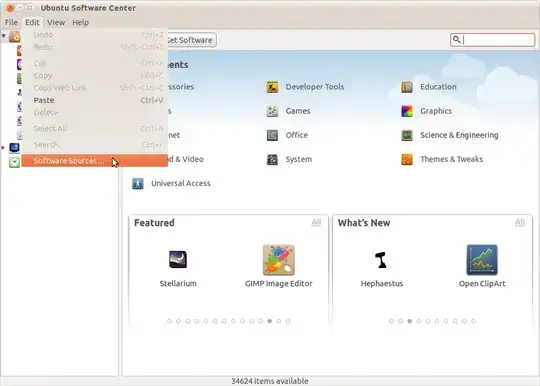Viewport: 540px width, 386px height.
Task: Choose Paste from the Edit menu
Action: tap(95, 100)
